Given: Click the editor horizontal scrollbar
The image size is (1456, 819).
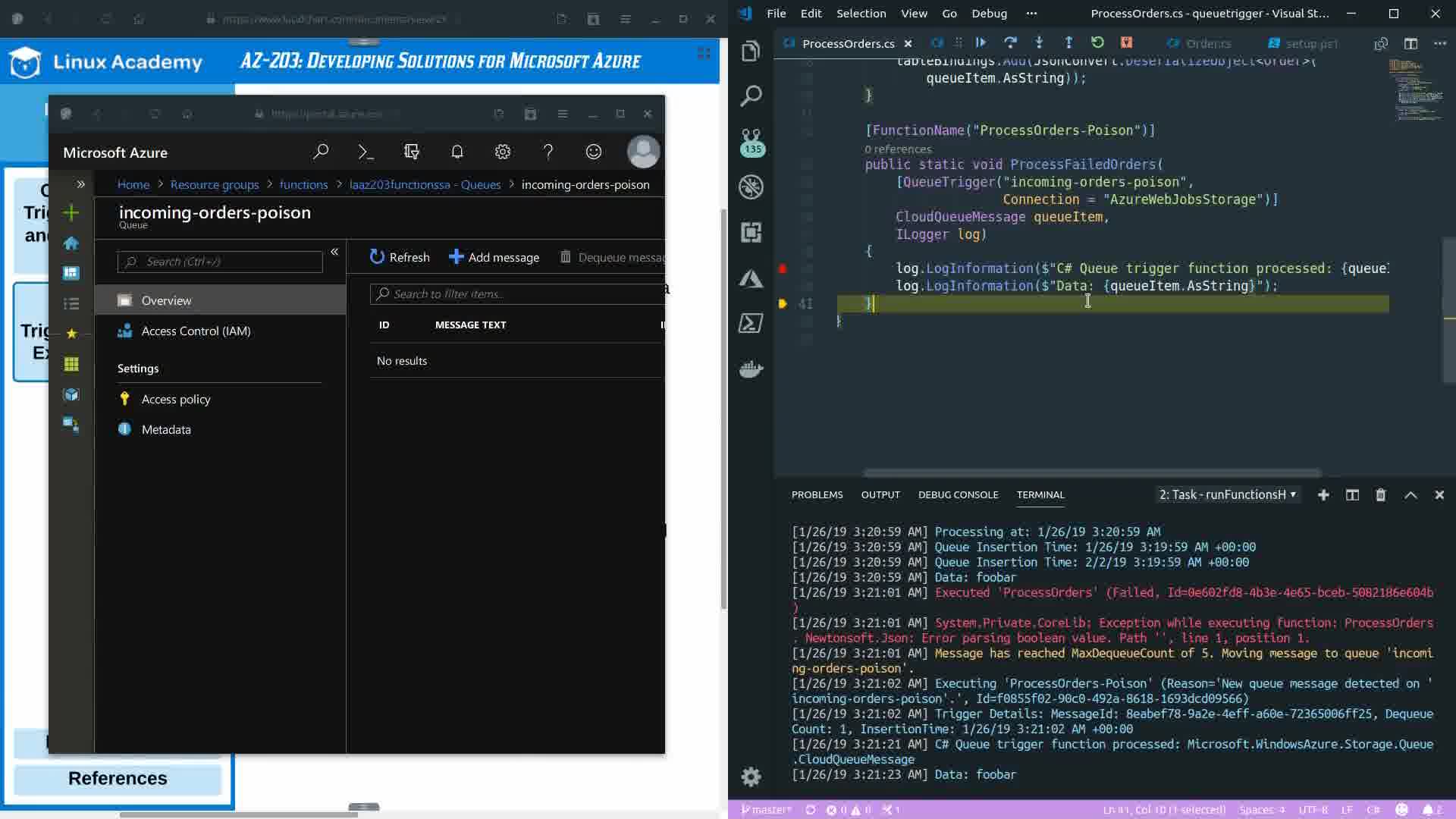Looking at the screenshot, I should tap(1092, 473).
